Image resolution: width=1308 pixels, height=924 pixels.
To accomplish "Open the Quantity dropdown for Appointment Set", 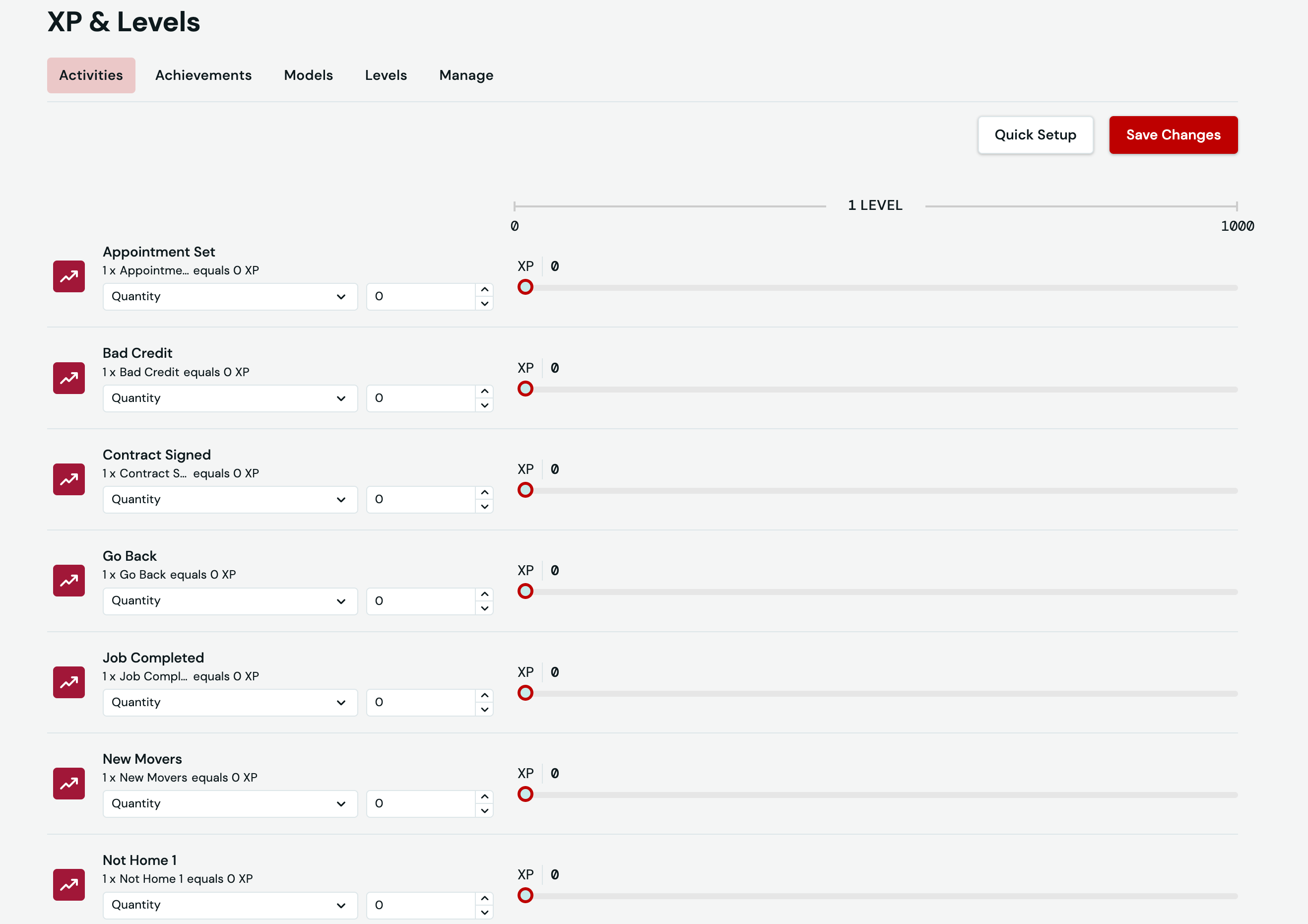I will [x=230, y=297].
